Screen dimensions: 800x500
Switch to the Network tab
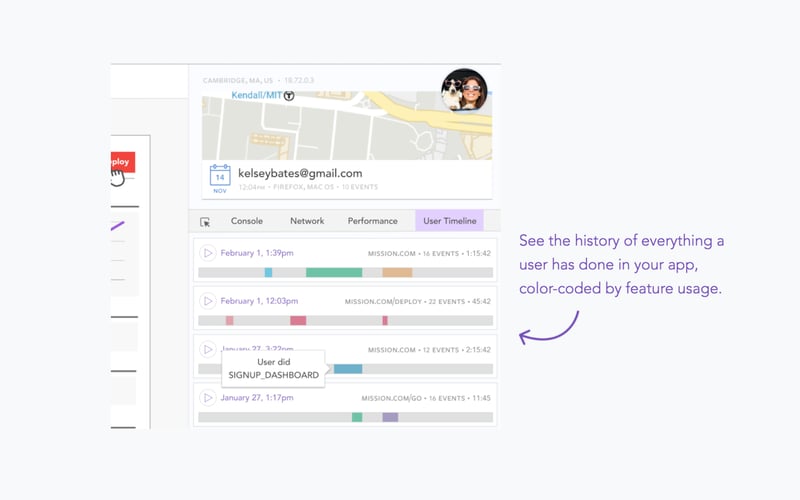point(307,221)
